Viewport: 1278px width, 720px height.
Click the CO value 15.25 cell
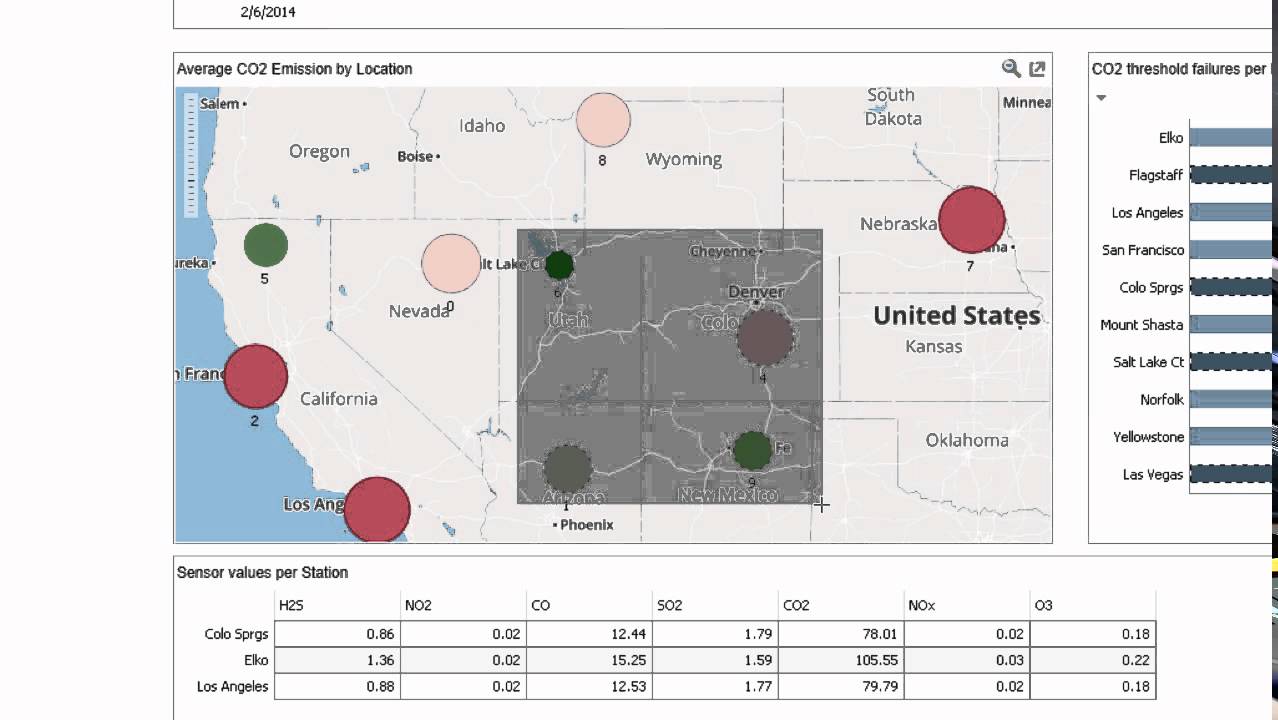pyautogui.click(x=589, y=660)
